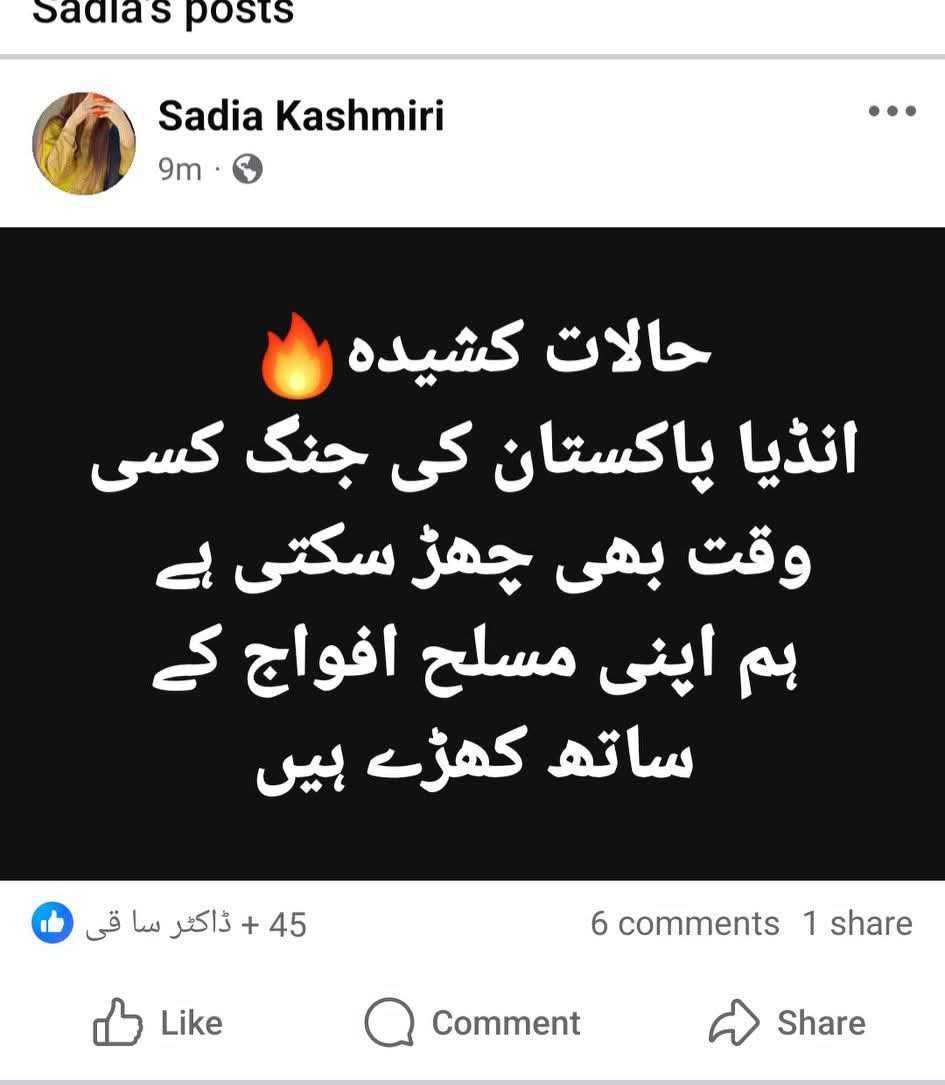Share the post using the Share label

coord(821,1023)
